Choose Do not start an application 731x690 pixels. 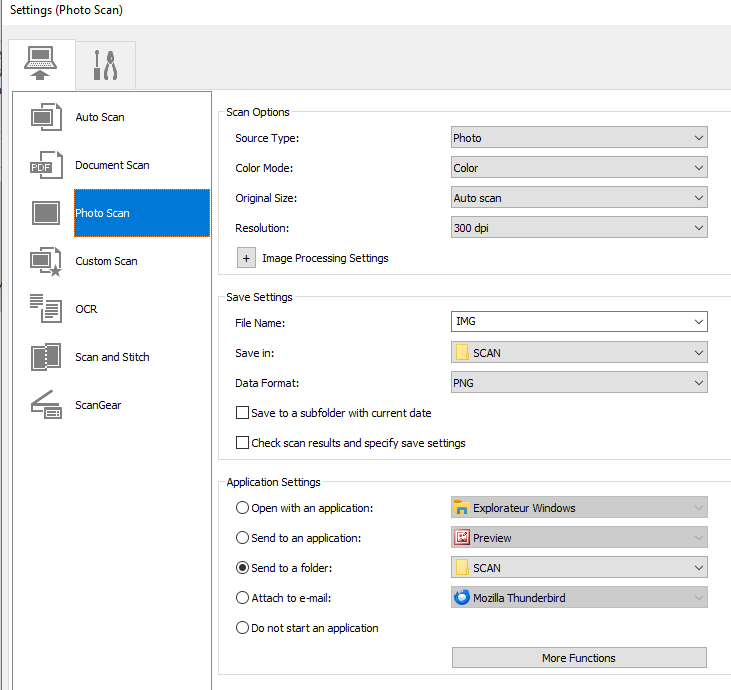pyautogui.click(x=242, y=628)
